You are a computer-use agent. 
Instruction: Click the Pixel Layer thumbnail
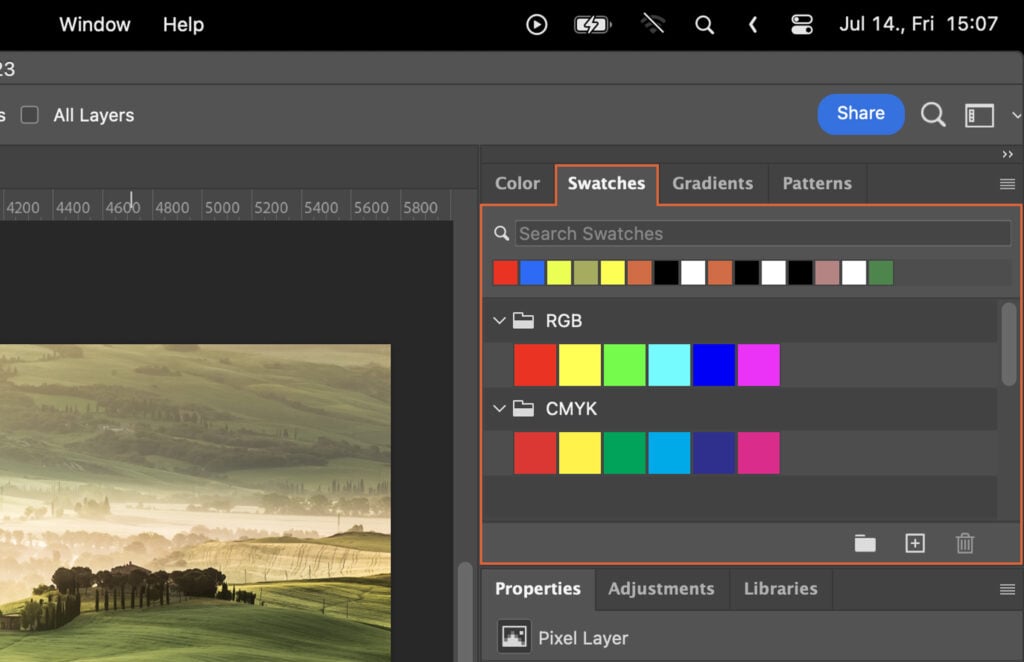tap(512, 637)
